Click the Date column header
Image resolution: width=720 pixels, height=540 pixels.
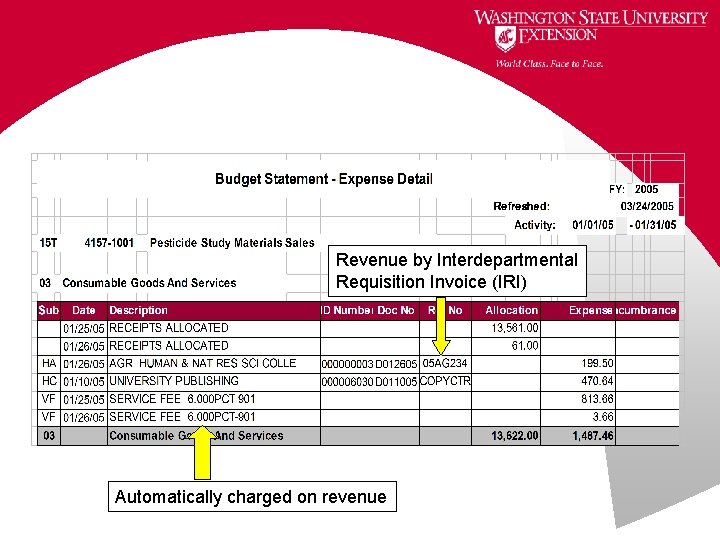coord(84,310)
